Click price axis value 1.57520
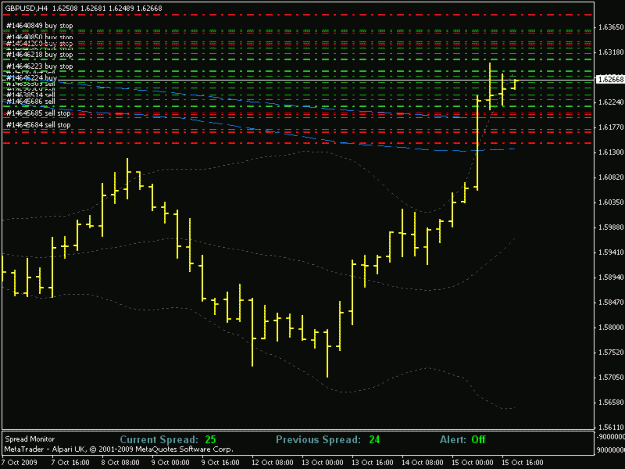The width and height of the screenshot is (625, 469). click(611, 352)
